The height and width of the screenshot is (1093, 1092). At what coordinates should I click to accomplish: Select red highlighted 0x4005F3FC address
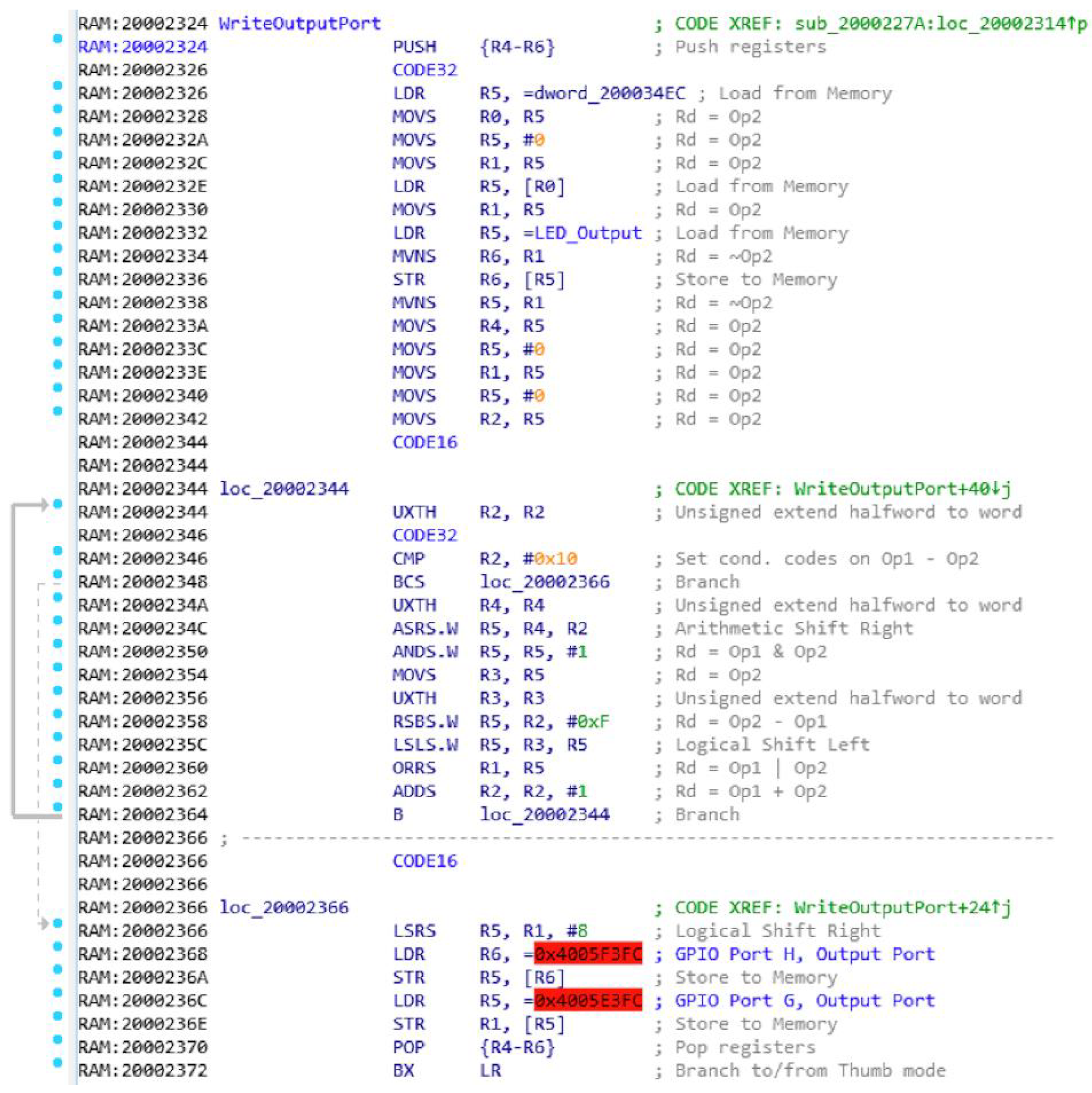coord(588,954)
